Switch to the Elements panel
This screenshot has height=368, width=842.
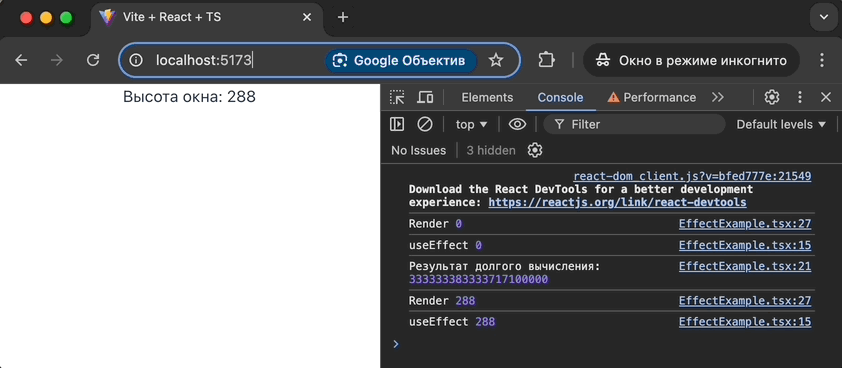tap(487, 97)
